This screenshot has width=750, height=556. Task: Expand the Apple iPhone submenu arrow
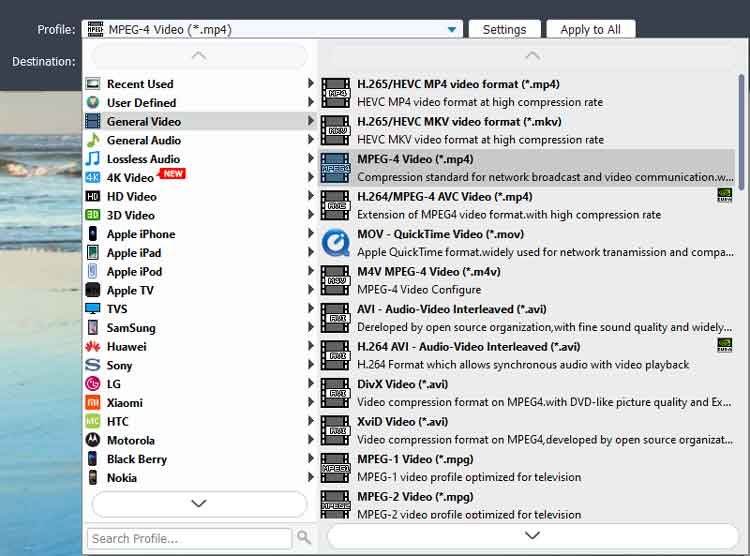pyautogui.click(x=310, y=234)
